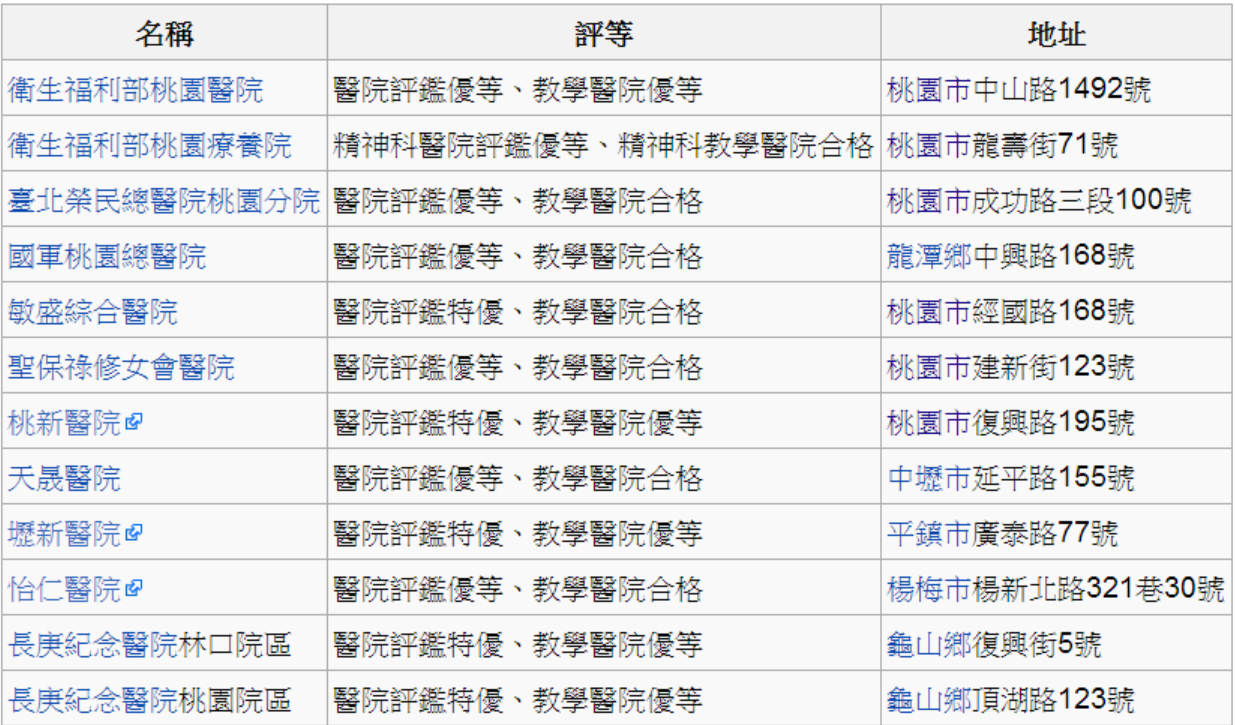Click 桃園市 link in 成功路三段100號 address
Viewport: 1235px width, 725px height.
click(929, 201)
